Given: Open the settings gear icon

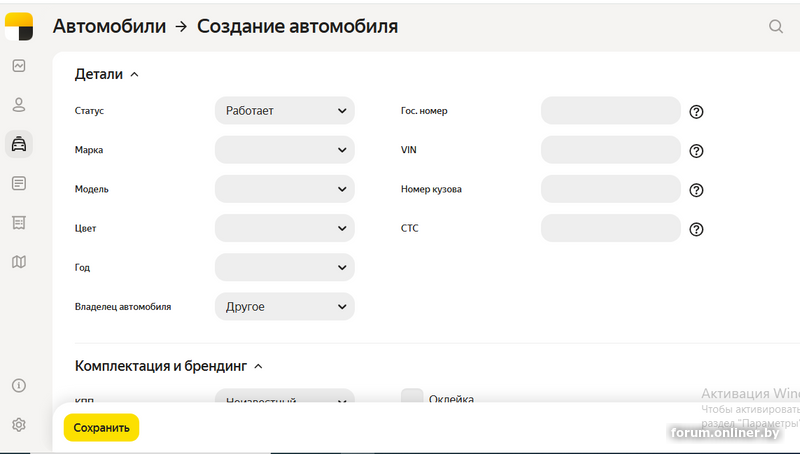Looking at the screenshot, I should [x=18, y=424].
